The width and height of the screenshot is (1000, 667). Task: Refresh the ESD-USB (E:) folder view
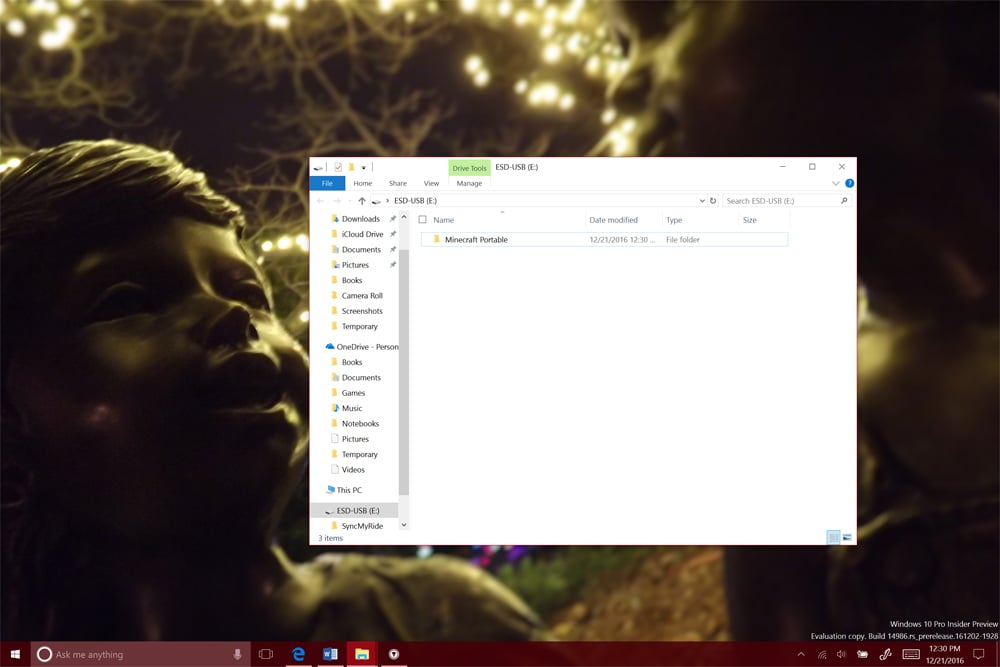[711, 200]
